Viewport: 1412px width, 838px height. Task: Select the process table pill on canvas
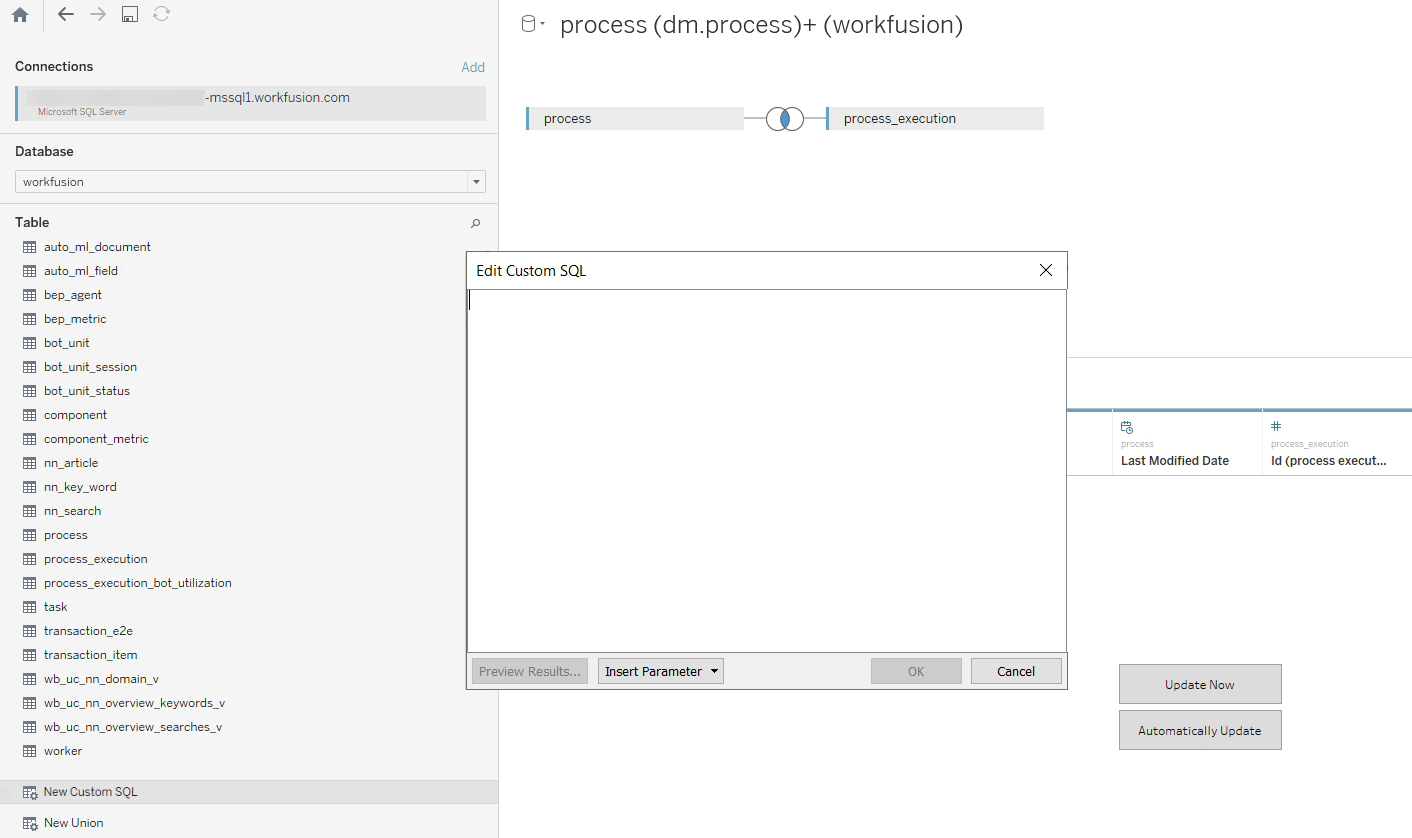point(635,119)
